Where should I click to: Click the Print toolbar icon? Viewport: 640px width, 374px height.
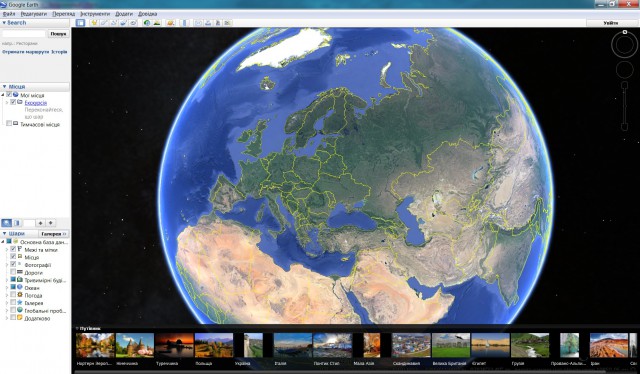208,23
